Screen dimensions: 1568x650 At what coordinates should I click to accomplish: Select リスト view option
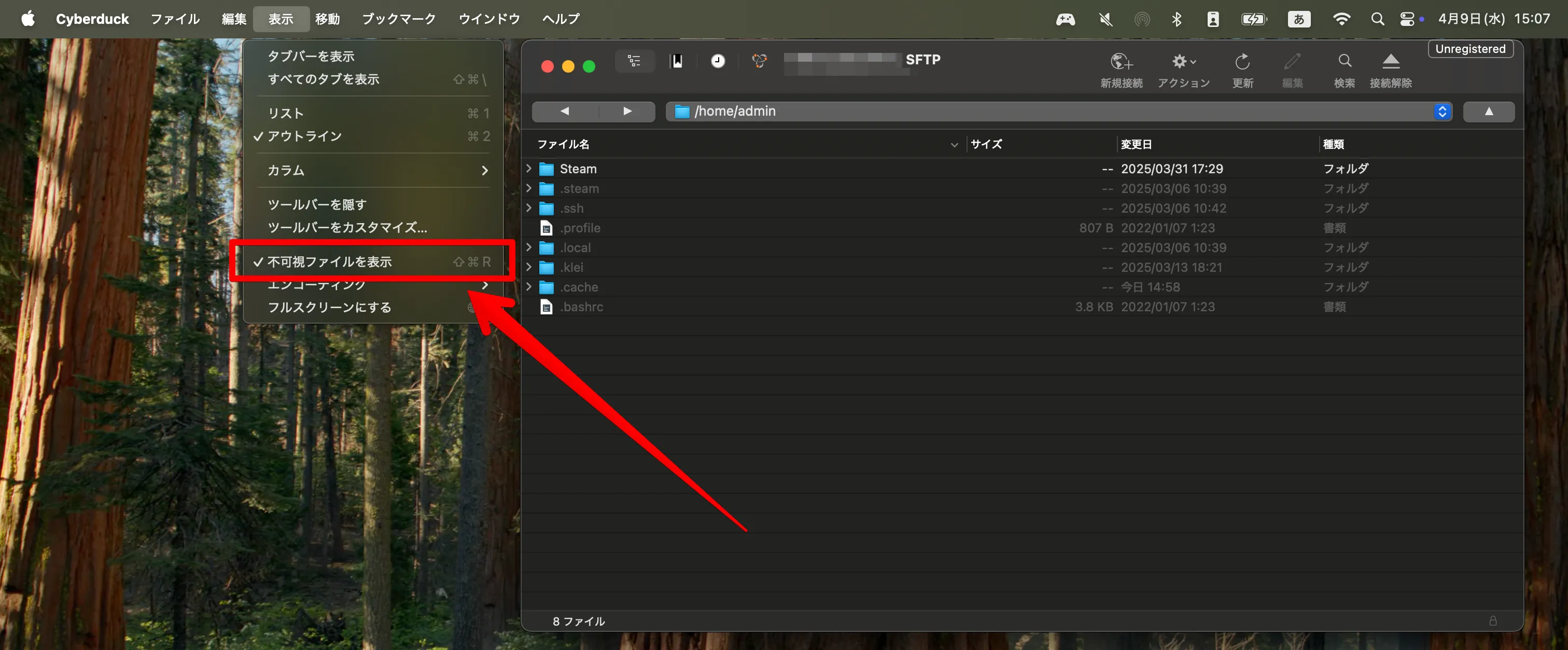click(x=373, y=113)
